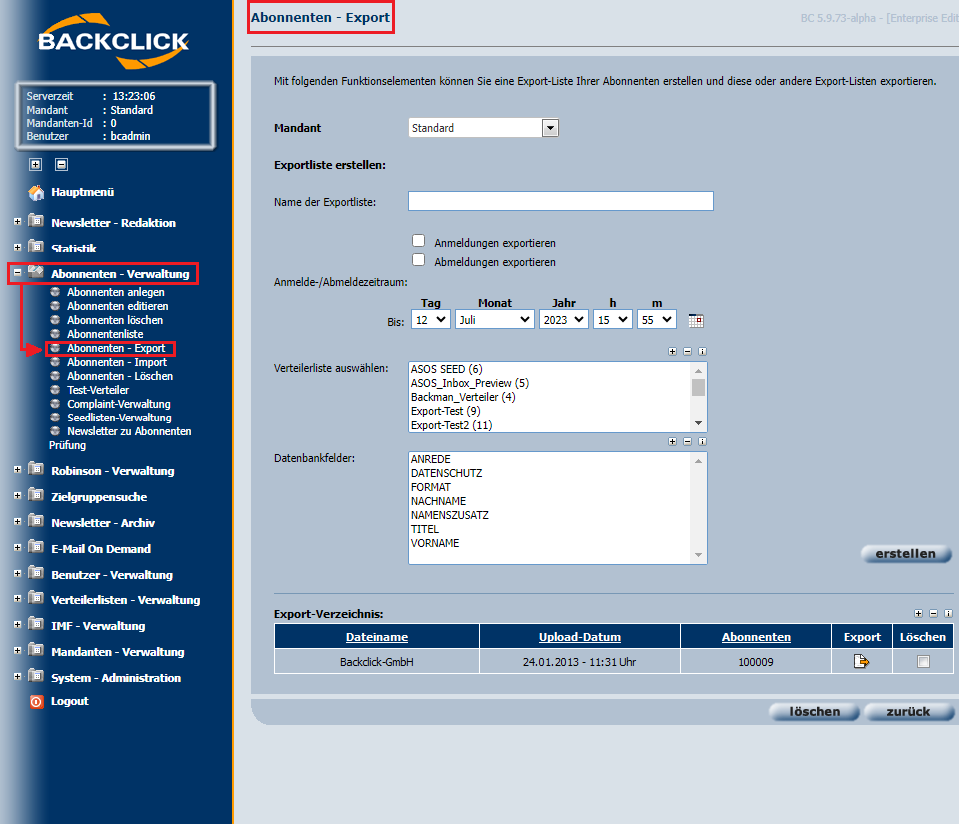This screenshot has height=824, width=959.
Task: Click info icon above Export-Verzeichnis table
Action: tap(948, 614)
